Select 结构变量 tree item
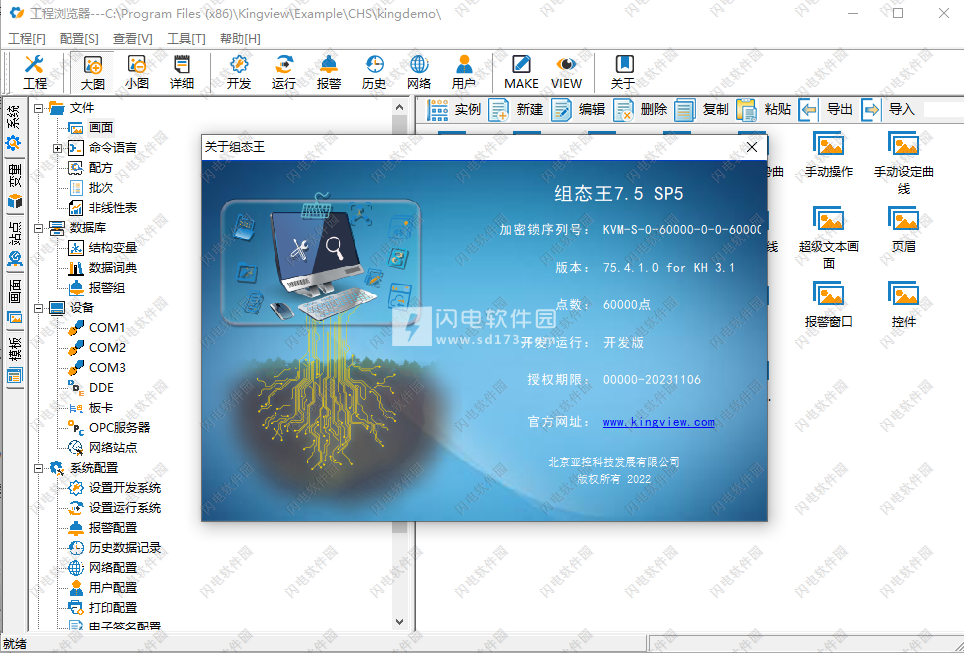The image size is (964, 653). point(113,248)
